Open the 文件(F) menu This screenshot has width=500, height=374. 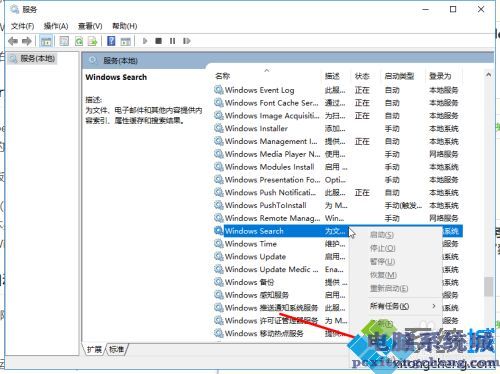coord(23,26)
